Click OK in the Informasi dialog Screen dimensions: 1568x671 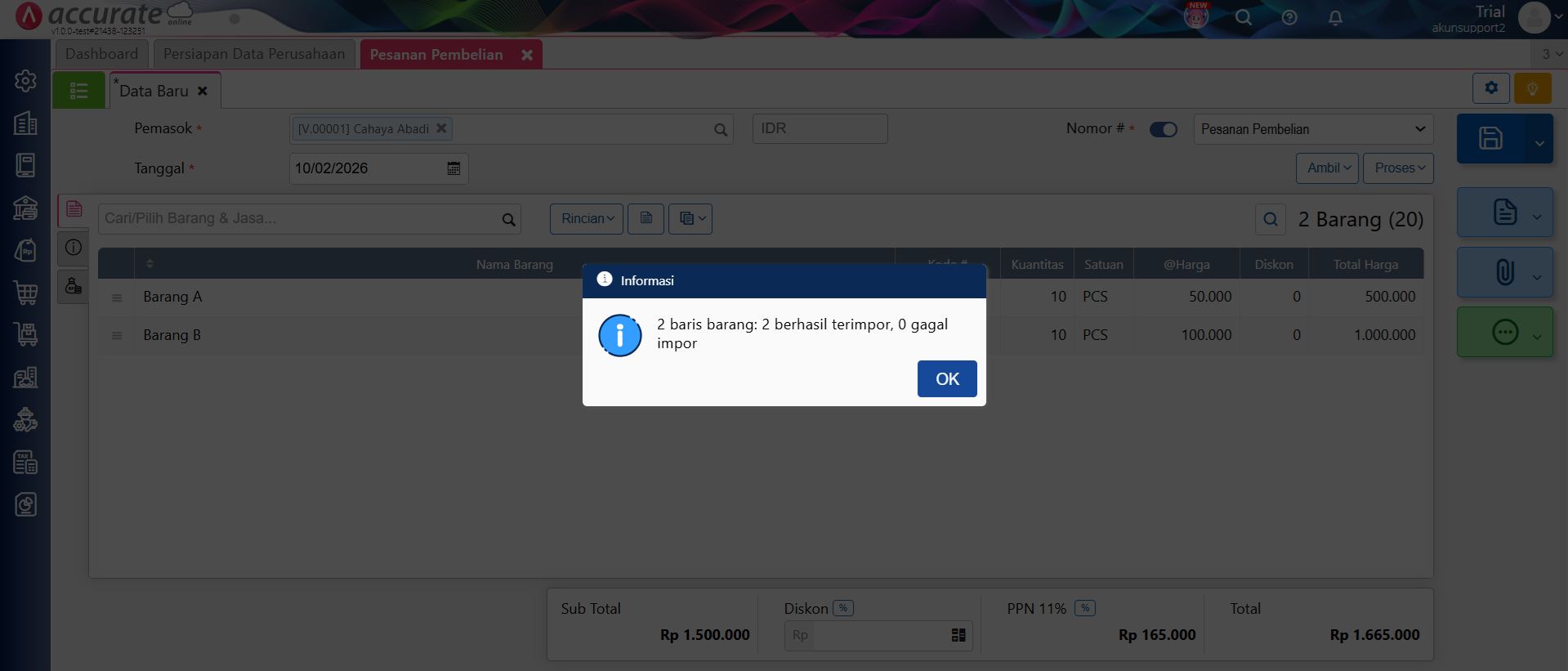pos(946,379)
